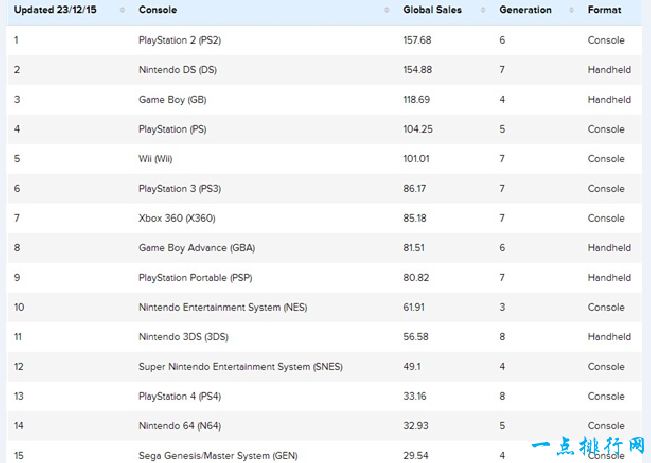The image size is (651, 463).
Task: Click the Console column header label
Action: click(x=158, y=10)
